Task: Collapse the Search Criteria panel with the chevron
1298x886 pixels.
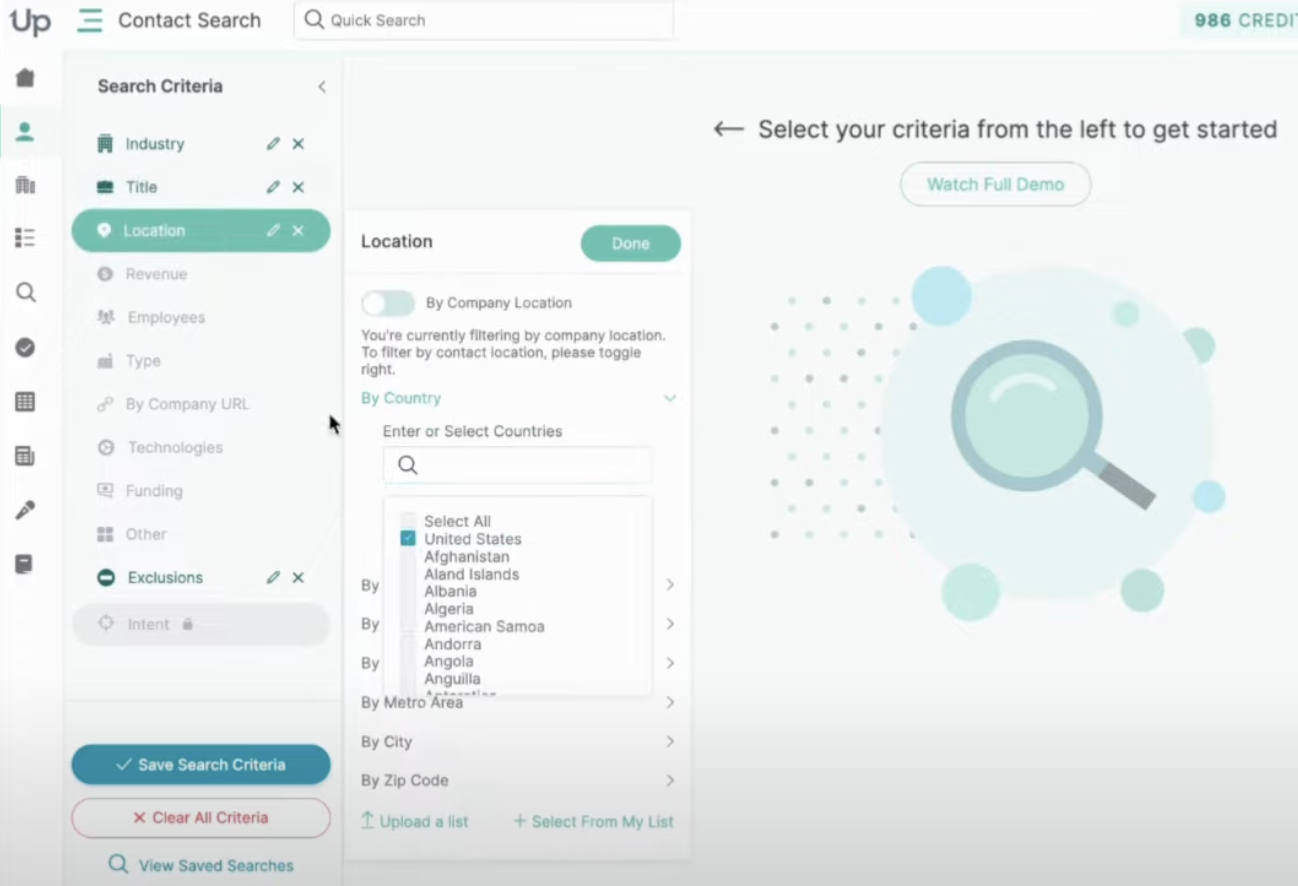Action: tap(322, 87)
